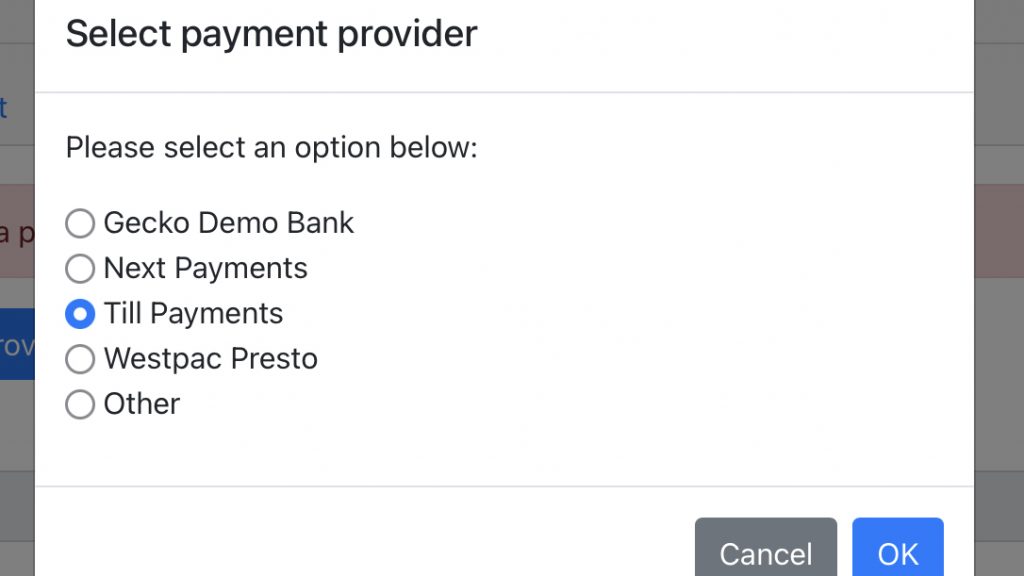Click the "Gecko Demo Bank" label text
1024x576 pixels.
pos(228,223)
